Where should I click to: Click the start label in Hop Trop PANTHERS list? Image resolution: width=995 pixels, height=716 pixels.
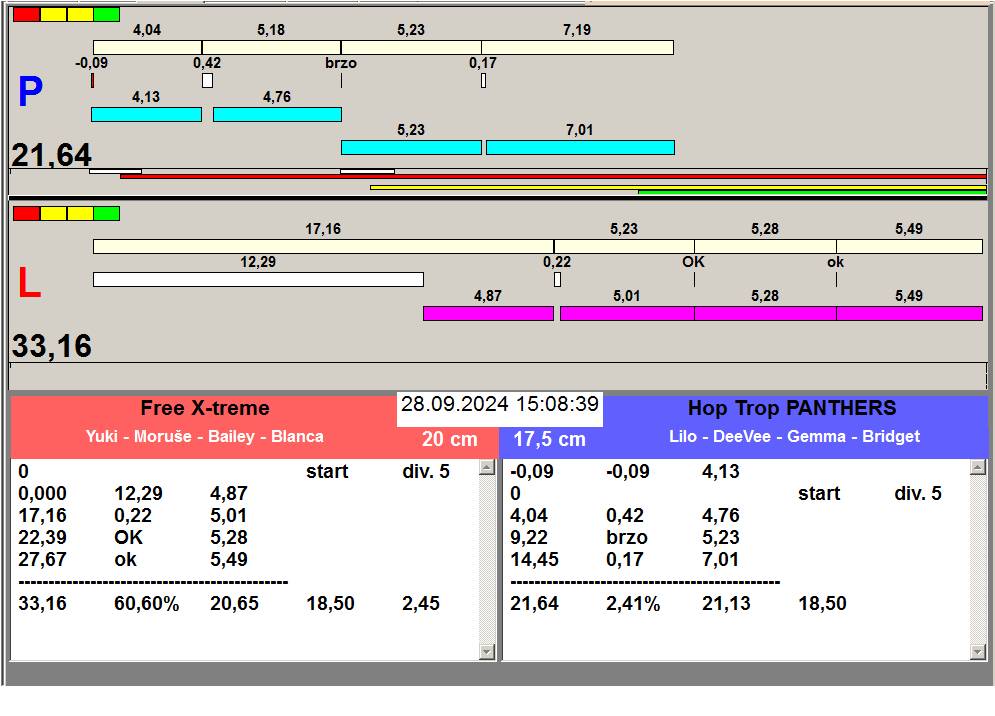pyautogui.click(x=819, y=494)
